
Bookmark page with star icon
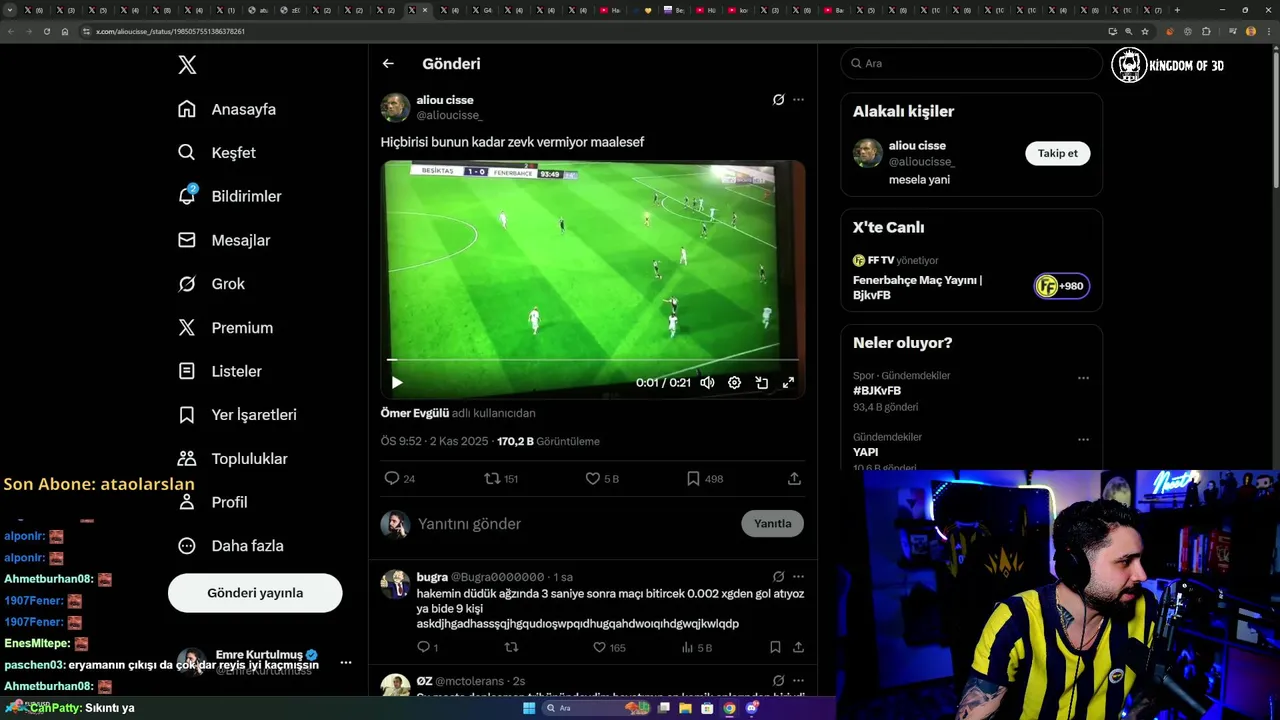pos(1145,31)
